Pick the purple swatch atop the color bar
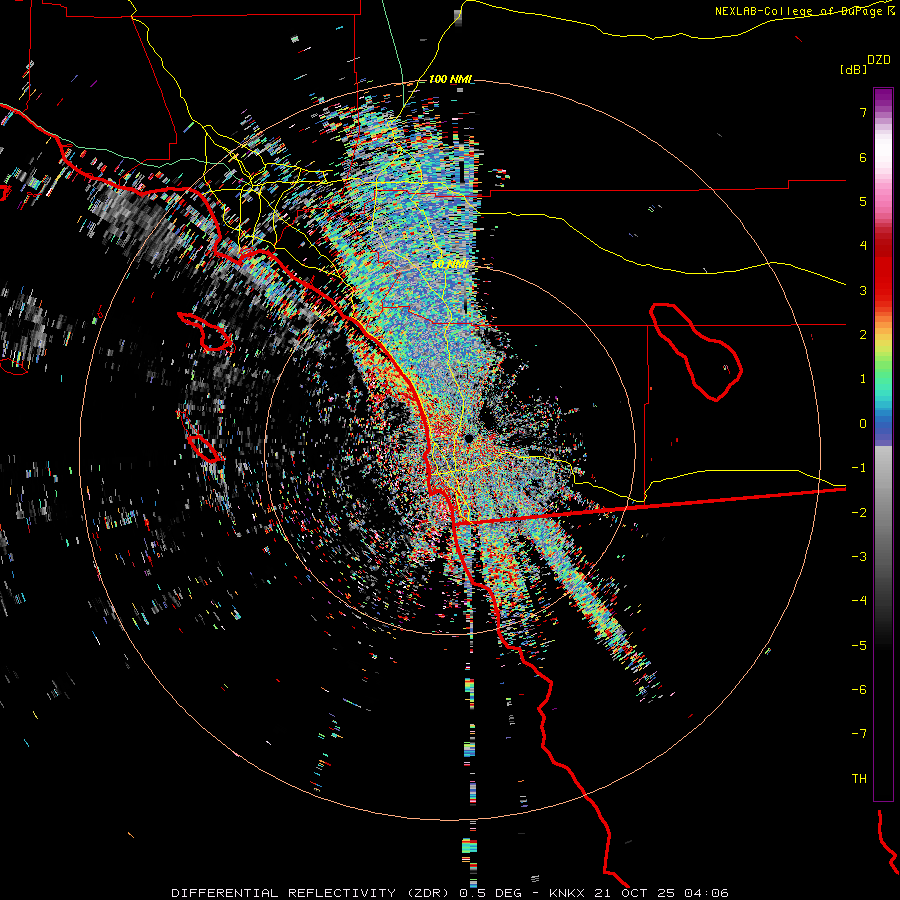This screenshot has width=900, height=900. pyautogui.click(x=883, y=99)
